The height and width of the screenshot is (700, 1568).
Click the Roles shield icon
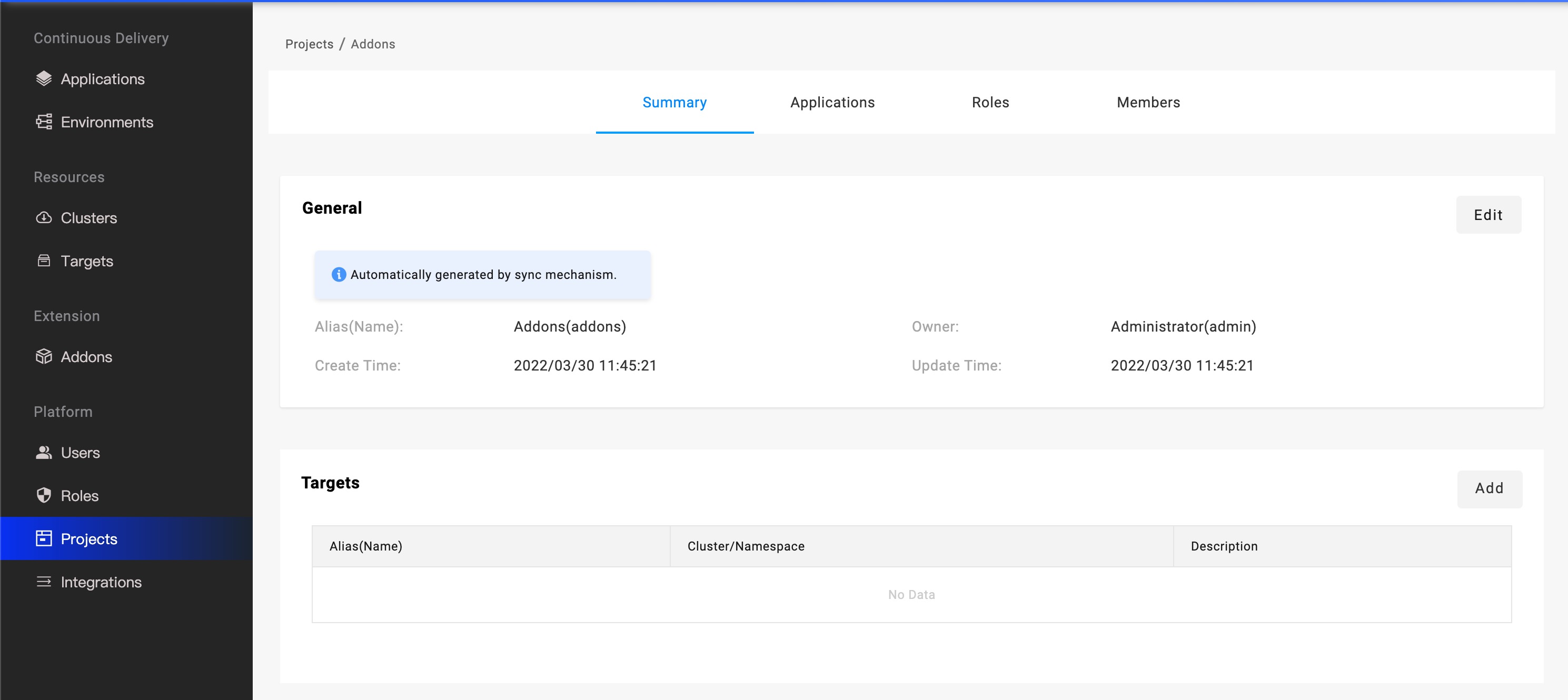point(44,495)
